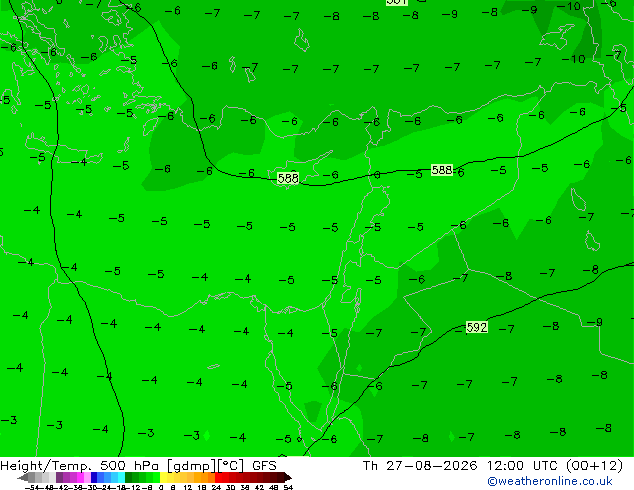Pick the bright yellow legend swatch
The image size is (634, 490).
click(x=163, y=477)
